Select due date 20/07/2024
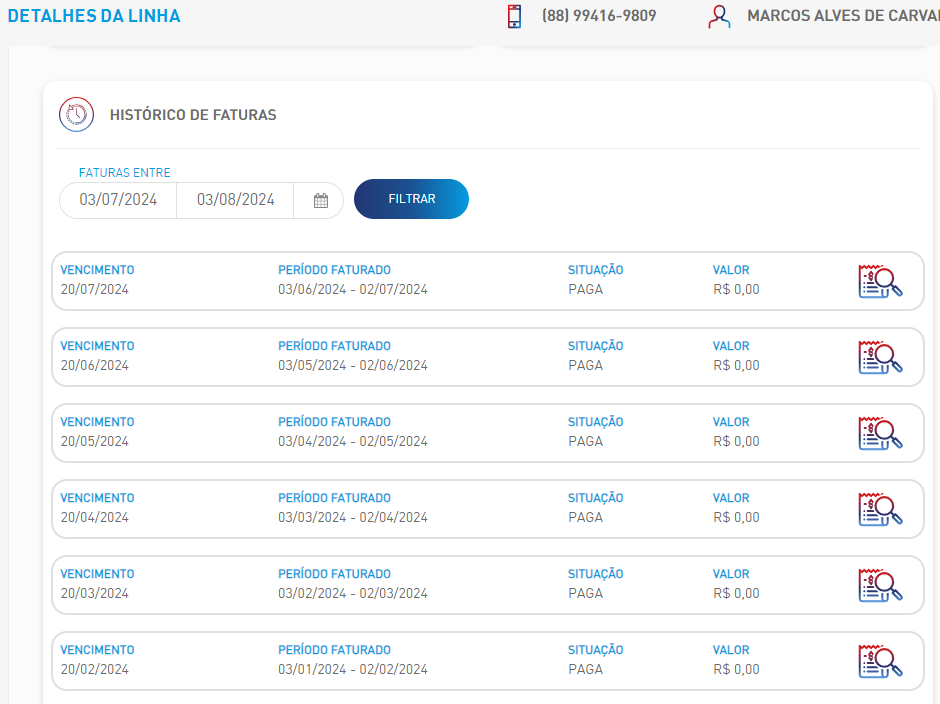 (x=95, y=289)
